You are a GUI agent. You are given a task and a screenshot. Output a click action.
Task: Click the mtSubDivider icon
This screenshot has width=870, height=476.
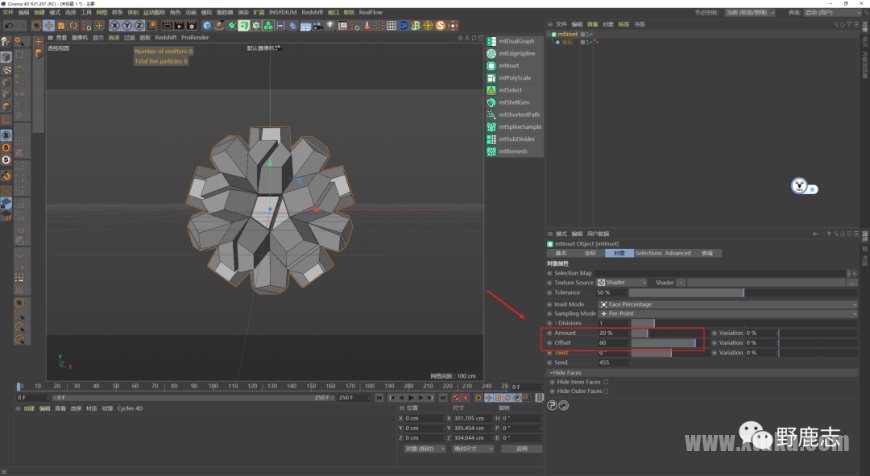(x=492, y=139)
